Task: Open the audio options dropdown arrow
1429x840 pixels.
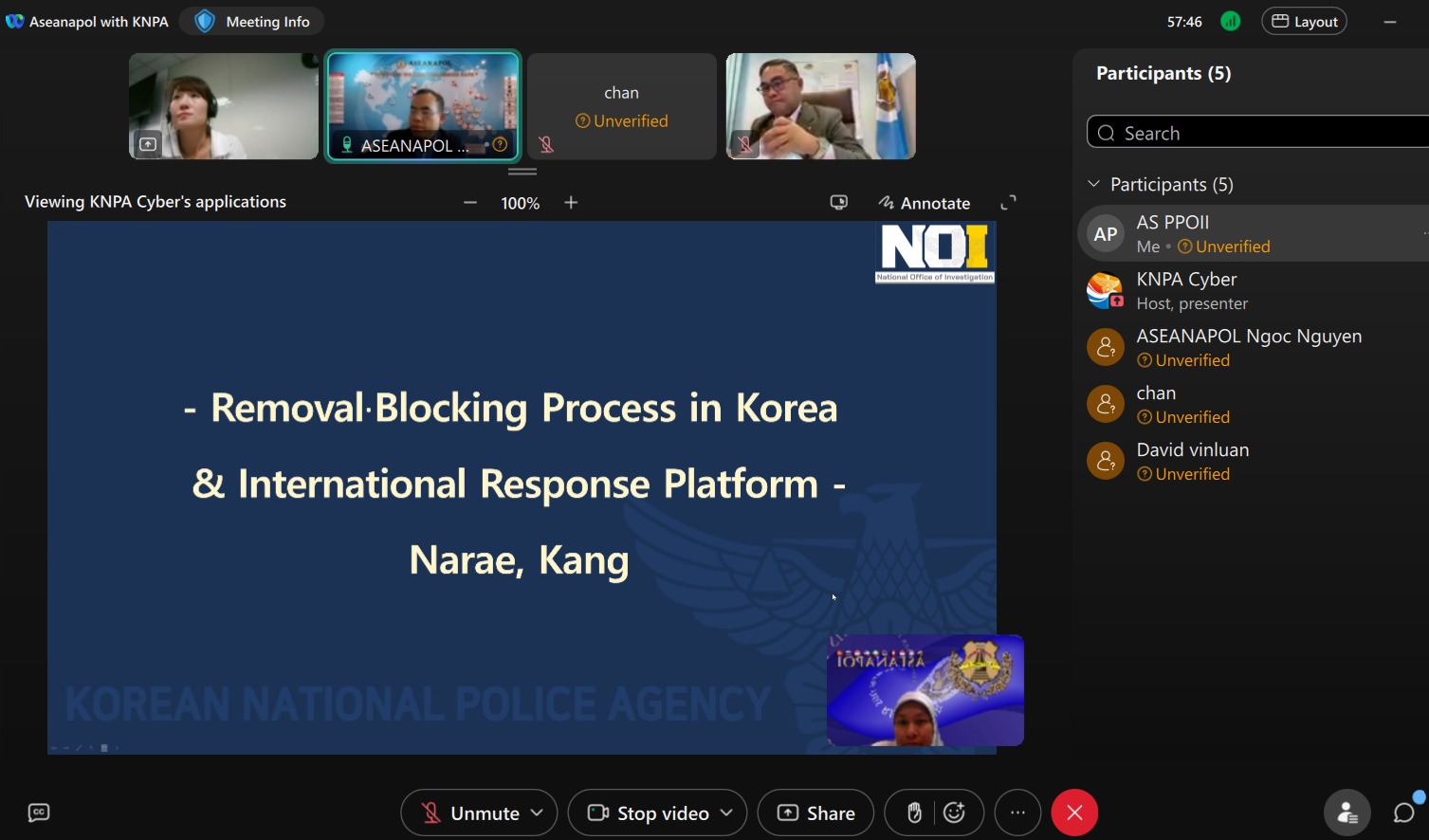Action: click(538, 813)
